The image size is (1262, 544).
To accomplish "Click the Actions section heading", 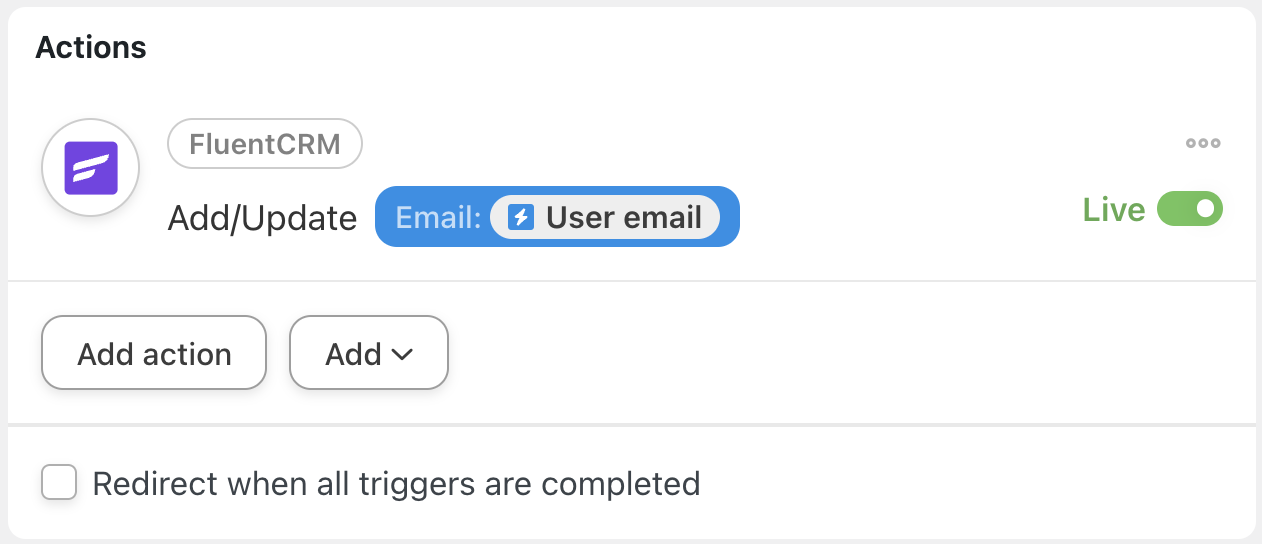I will [91, 47].
